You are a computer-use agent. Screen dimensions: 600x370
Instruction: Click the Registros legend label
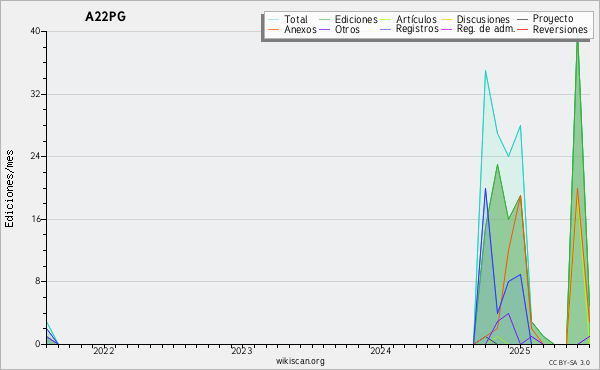coord(417,29)
